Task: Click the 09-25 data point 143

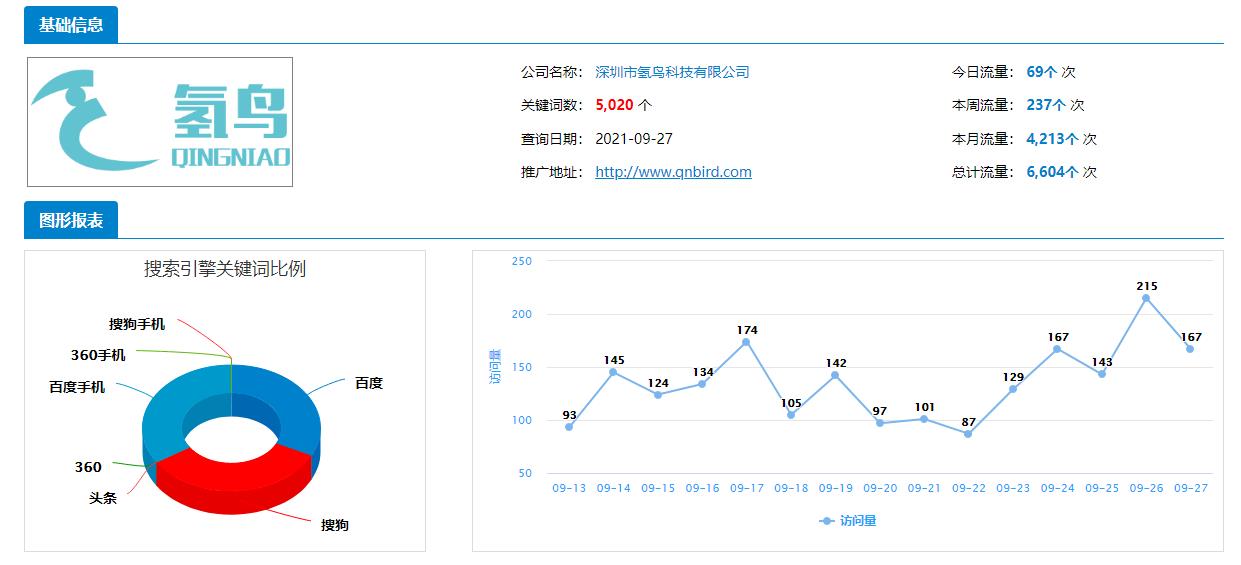Action: click(x=1102, y=374)
